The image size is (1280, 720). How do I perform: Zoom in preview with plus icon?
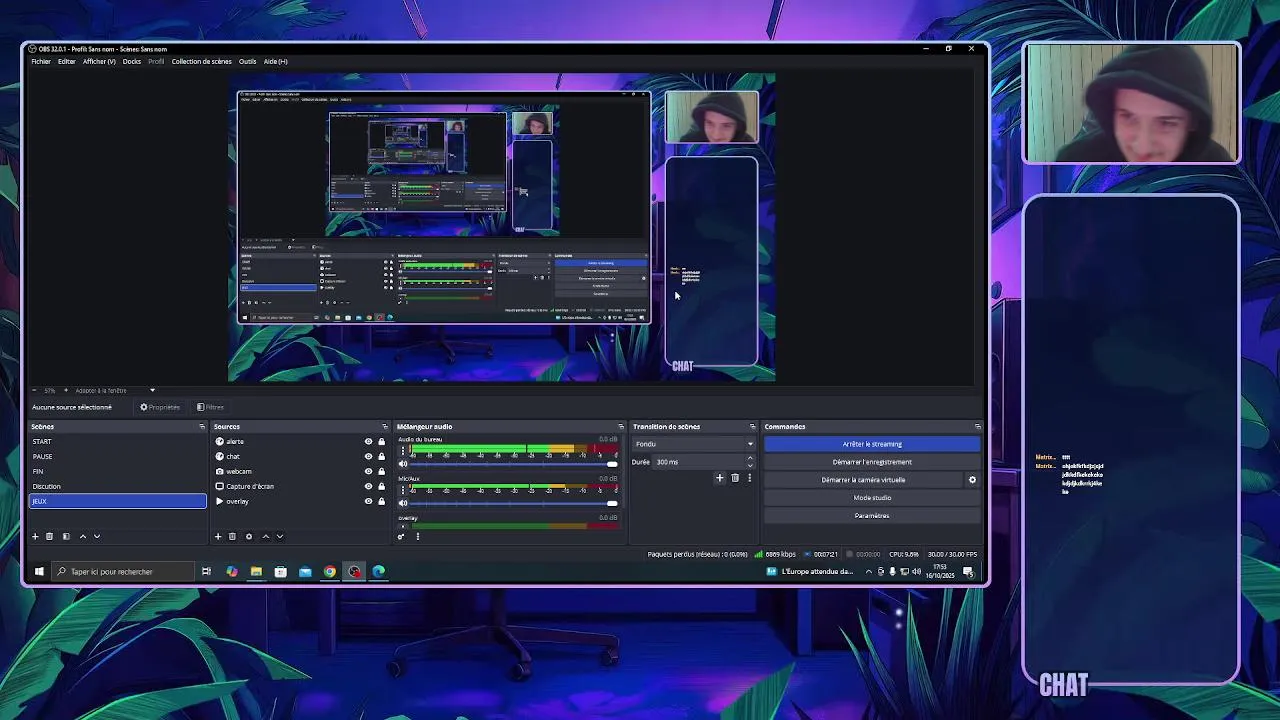pyautogui.click(x=67, y=390)
